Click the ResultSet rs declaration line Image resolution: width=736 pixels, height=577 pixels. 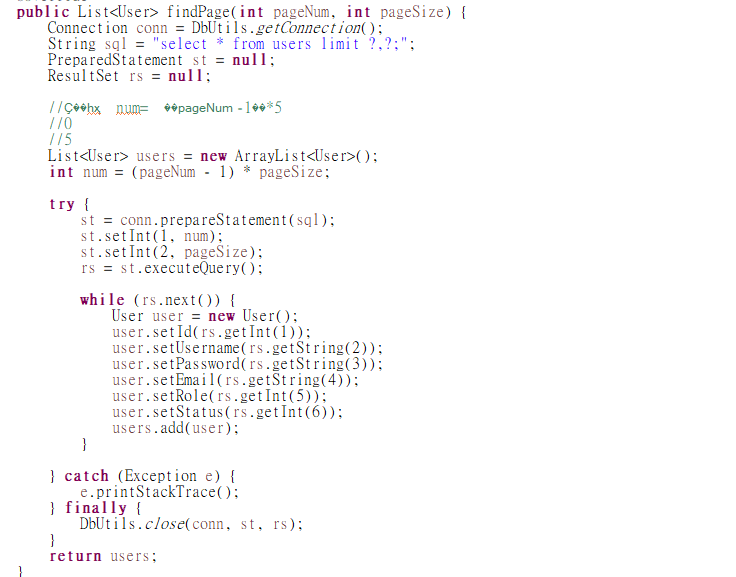click(129, 76)
